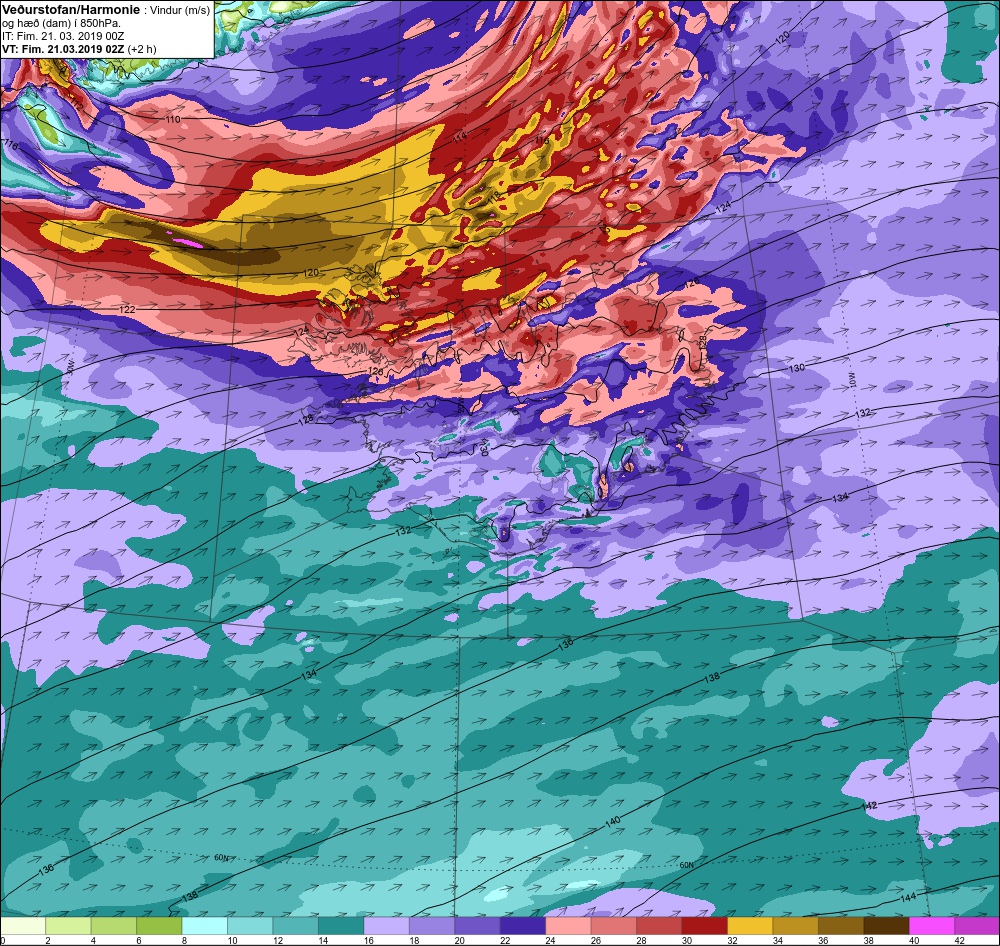Click the legend scale number '38'
The image size is (1000, 946).
click(868, 940)
